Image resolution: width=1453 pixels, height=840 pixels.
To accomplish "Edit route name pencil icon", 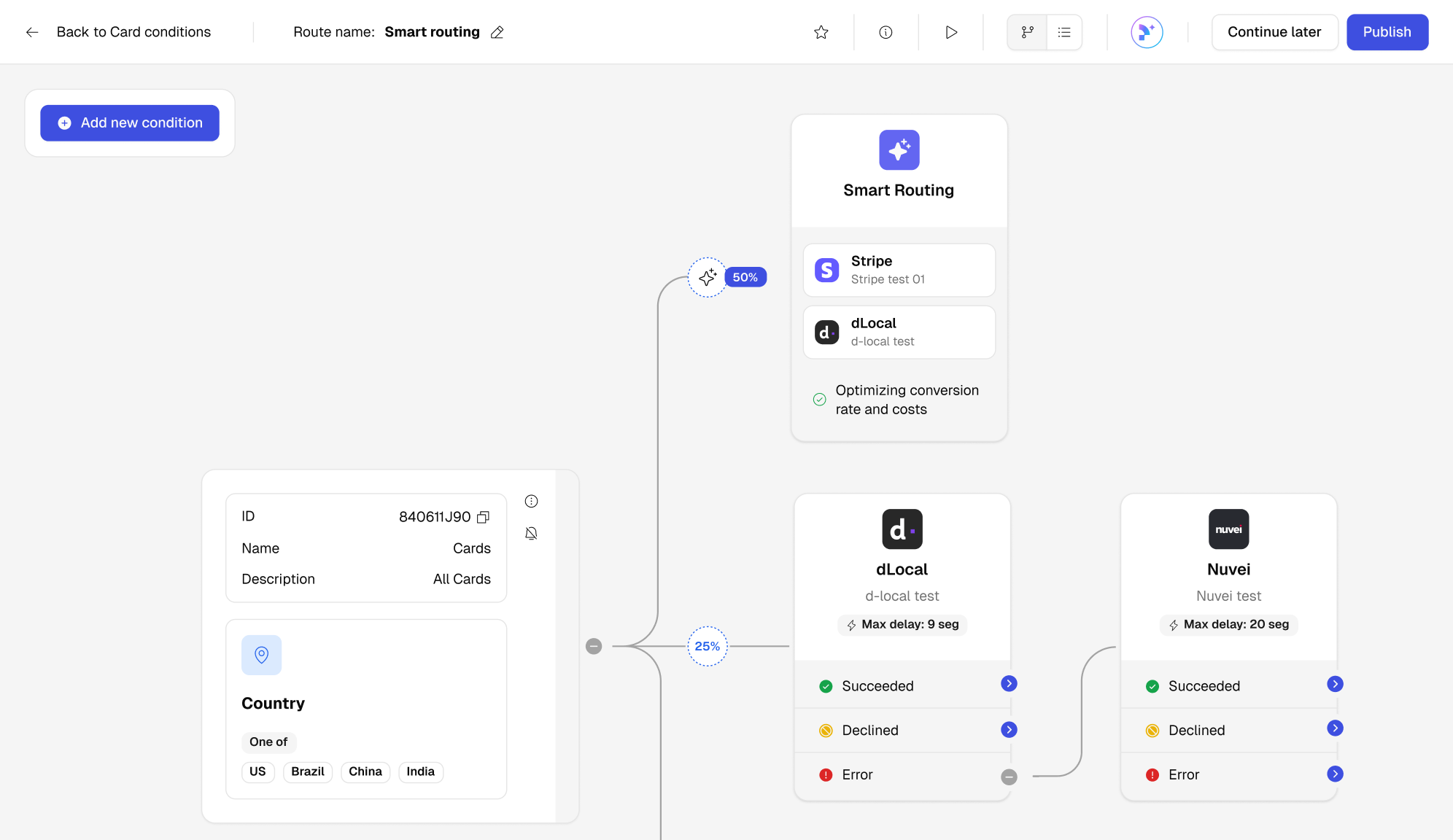I will (497, 32).
